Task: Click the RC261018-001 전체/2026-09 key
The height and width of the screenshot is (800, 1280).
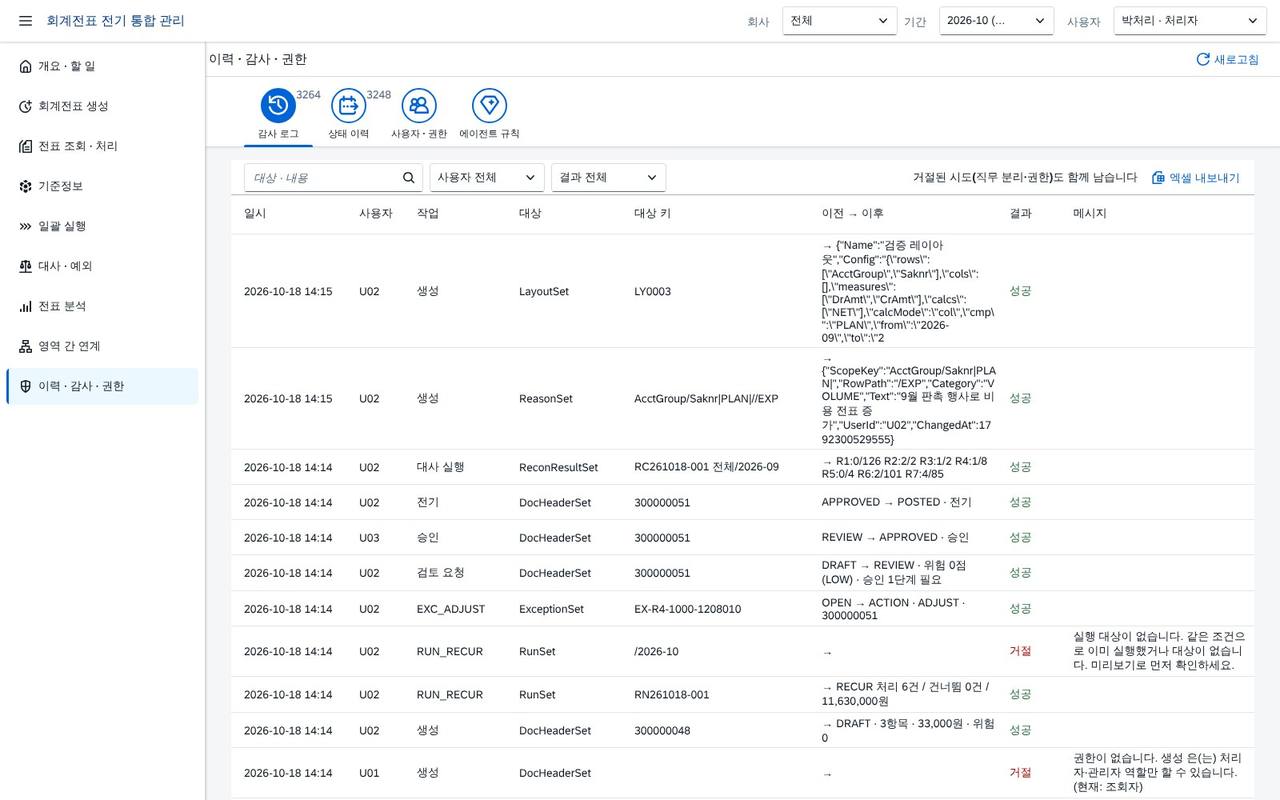Action: coord(706,467)
